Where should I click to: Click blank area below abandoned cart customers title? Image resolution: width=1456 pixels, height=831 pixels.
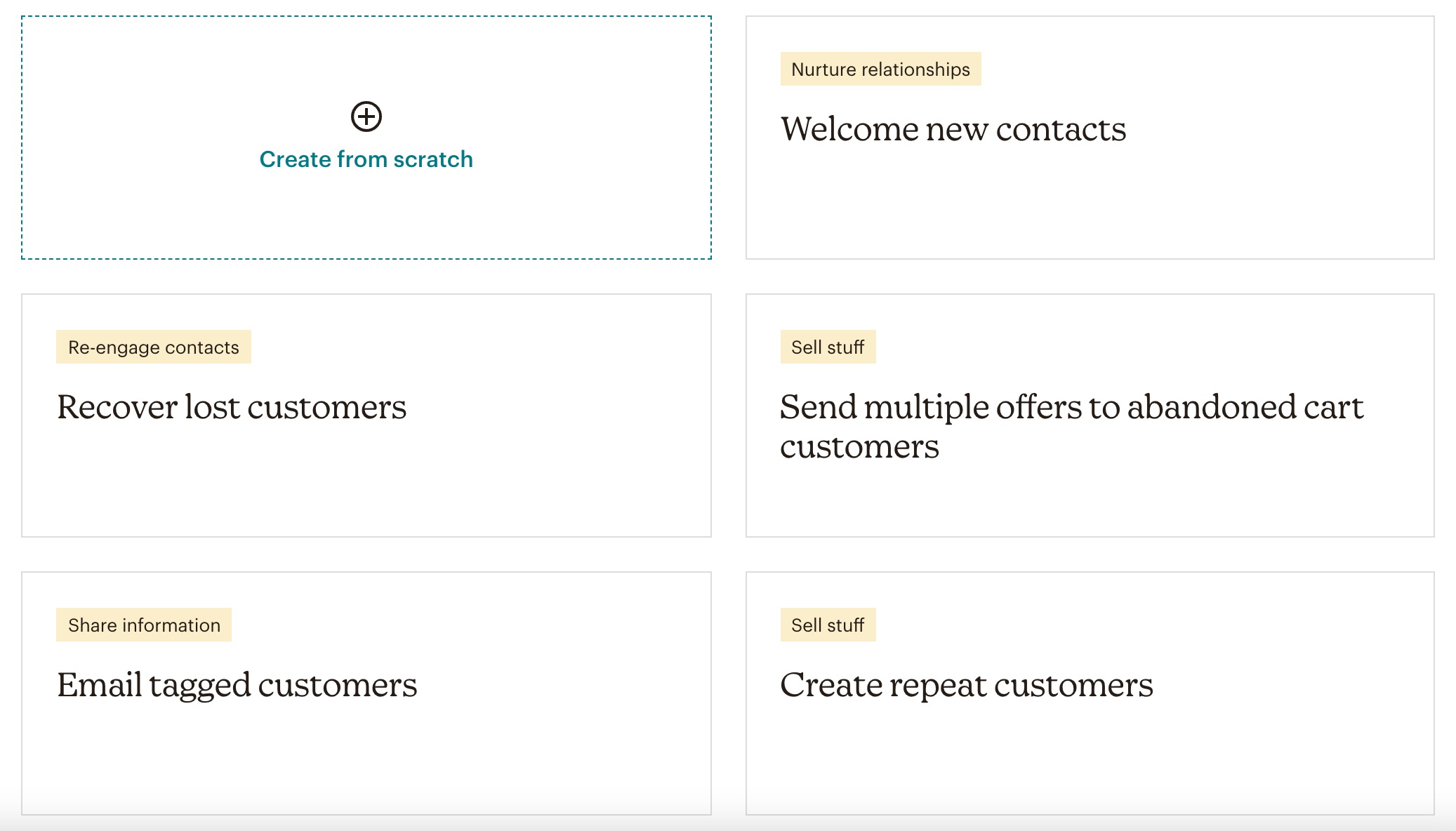(x=1090, y=502)
